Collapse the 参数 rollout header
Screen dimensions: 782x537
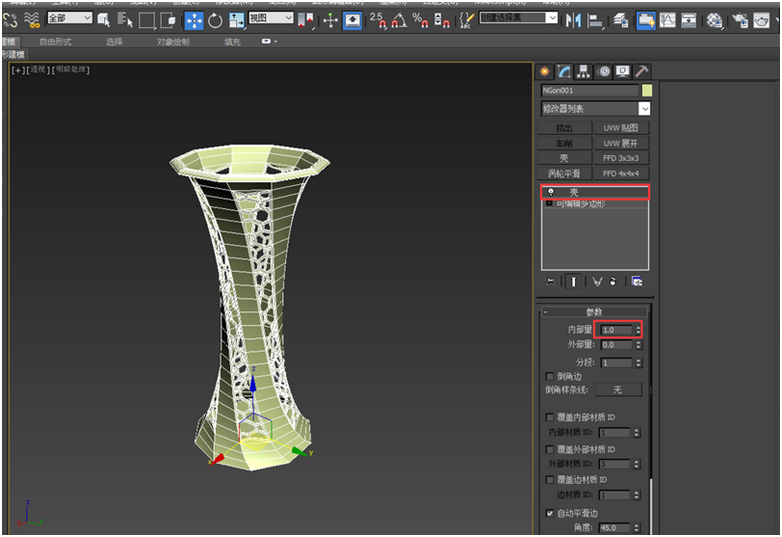pyautogui.click(x=594, y=312)
